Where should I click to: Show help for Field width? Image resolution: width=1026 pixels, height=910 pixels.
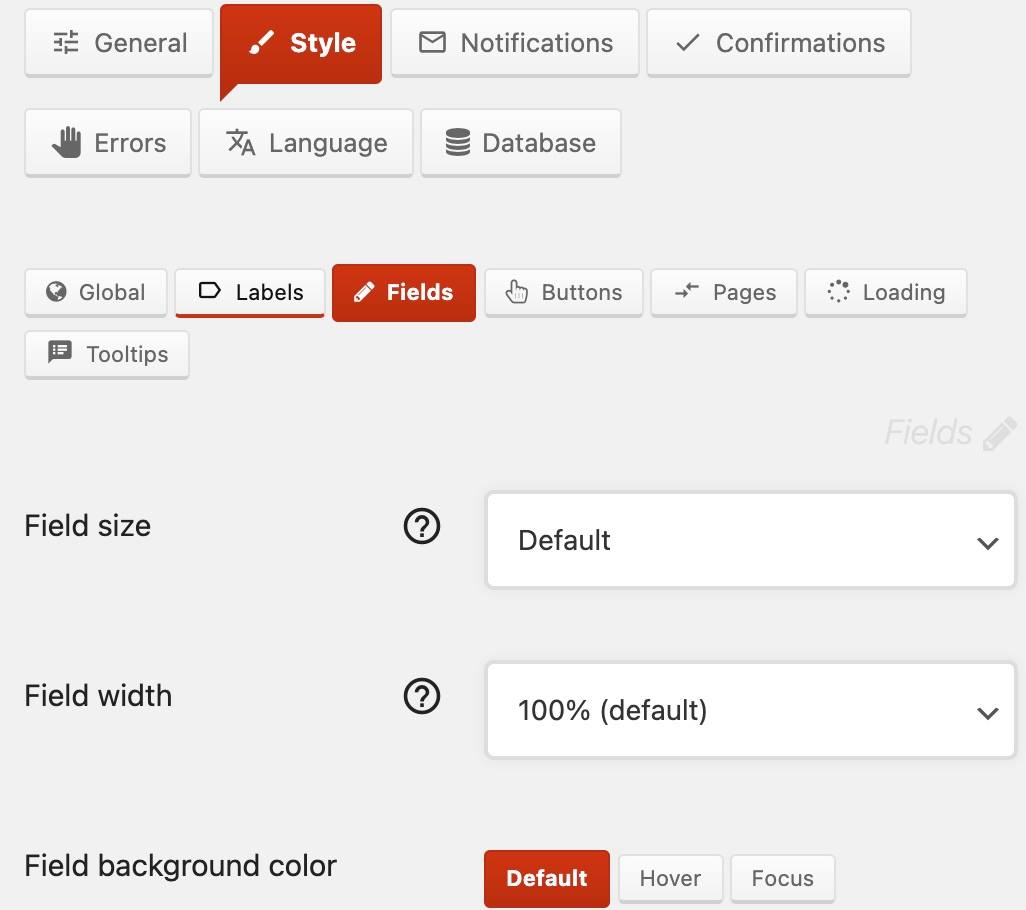[422, 696]
